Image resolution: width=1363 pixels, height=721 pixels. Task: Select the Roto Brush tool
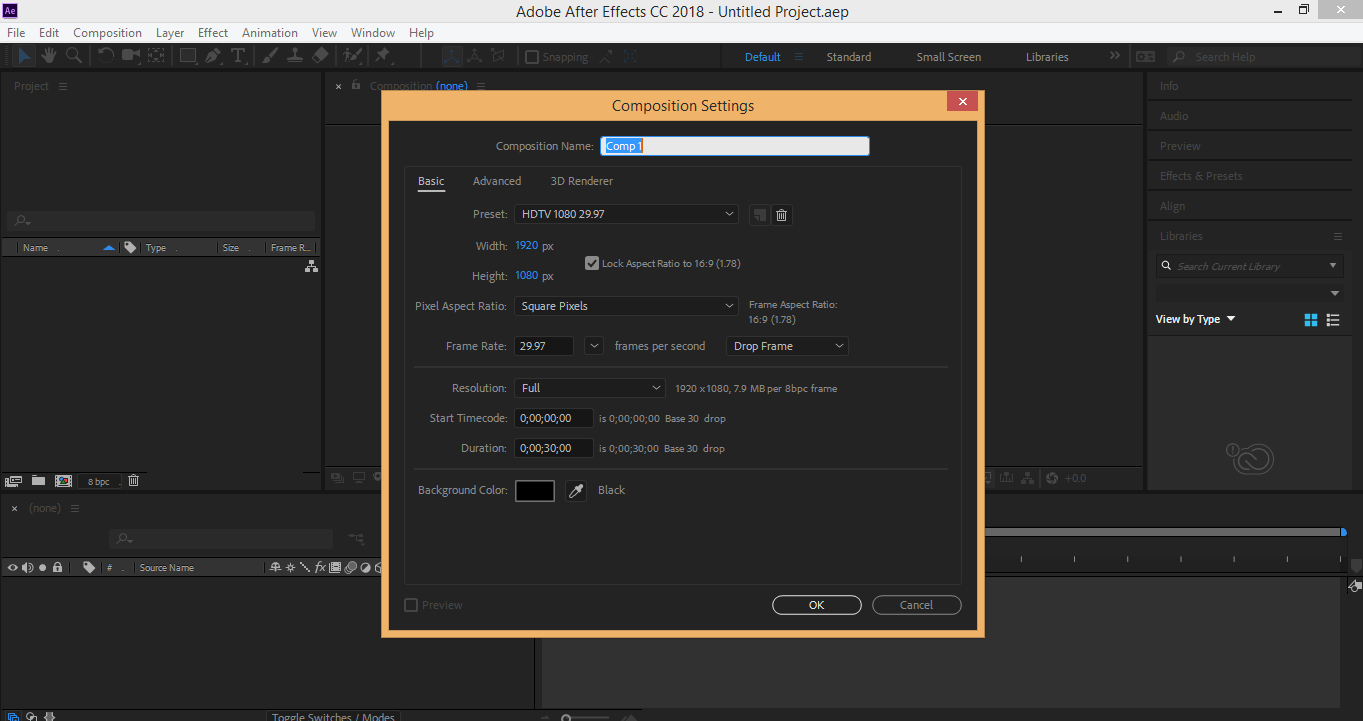351,55
